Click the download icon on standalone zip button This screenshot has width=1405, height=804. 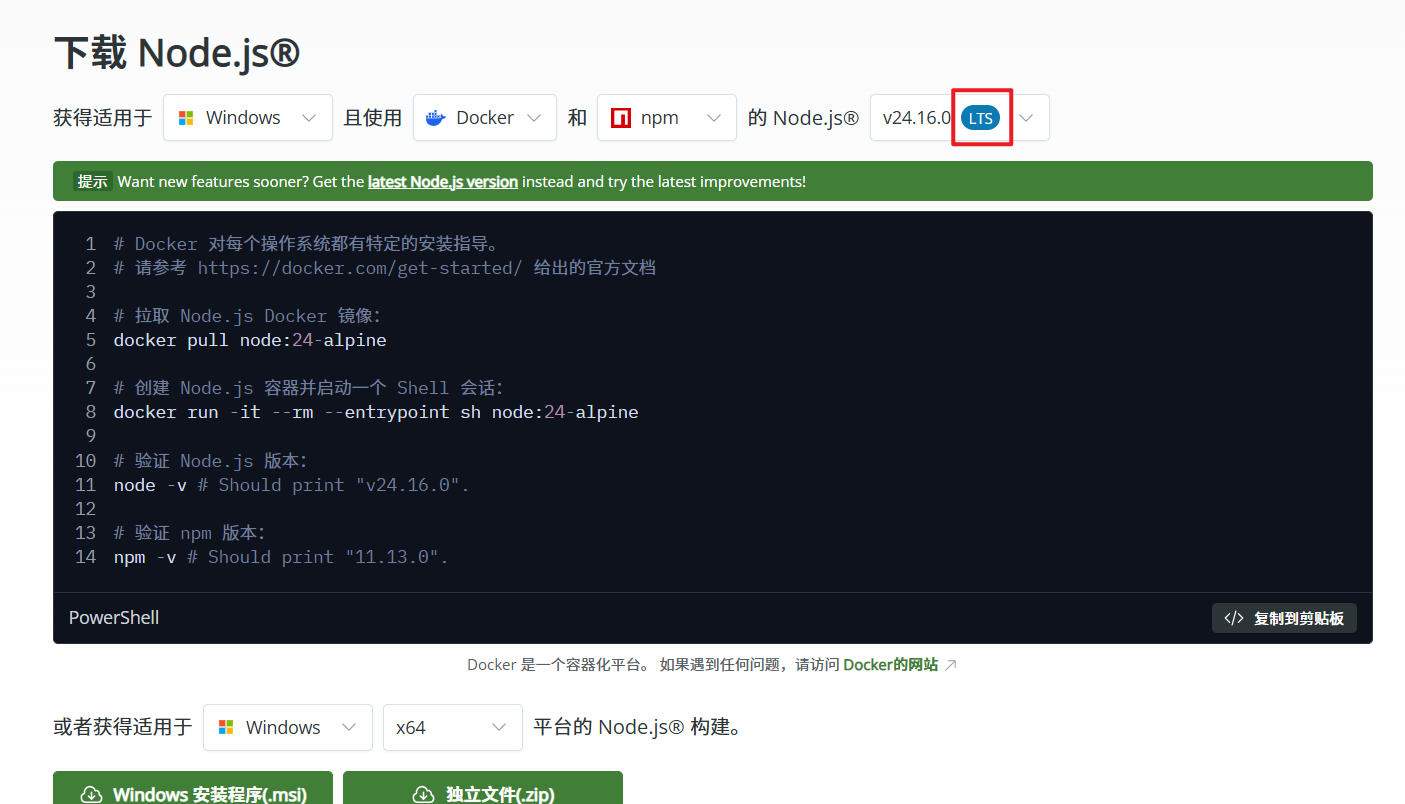[424, 795]
